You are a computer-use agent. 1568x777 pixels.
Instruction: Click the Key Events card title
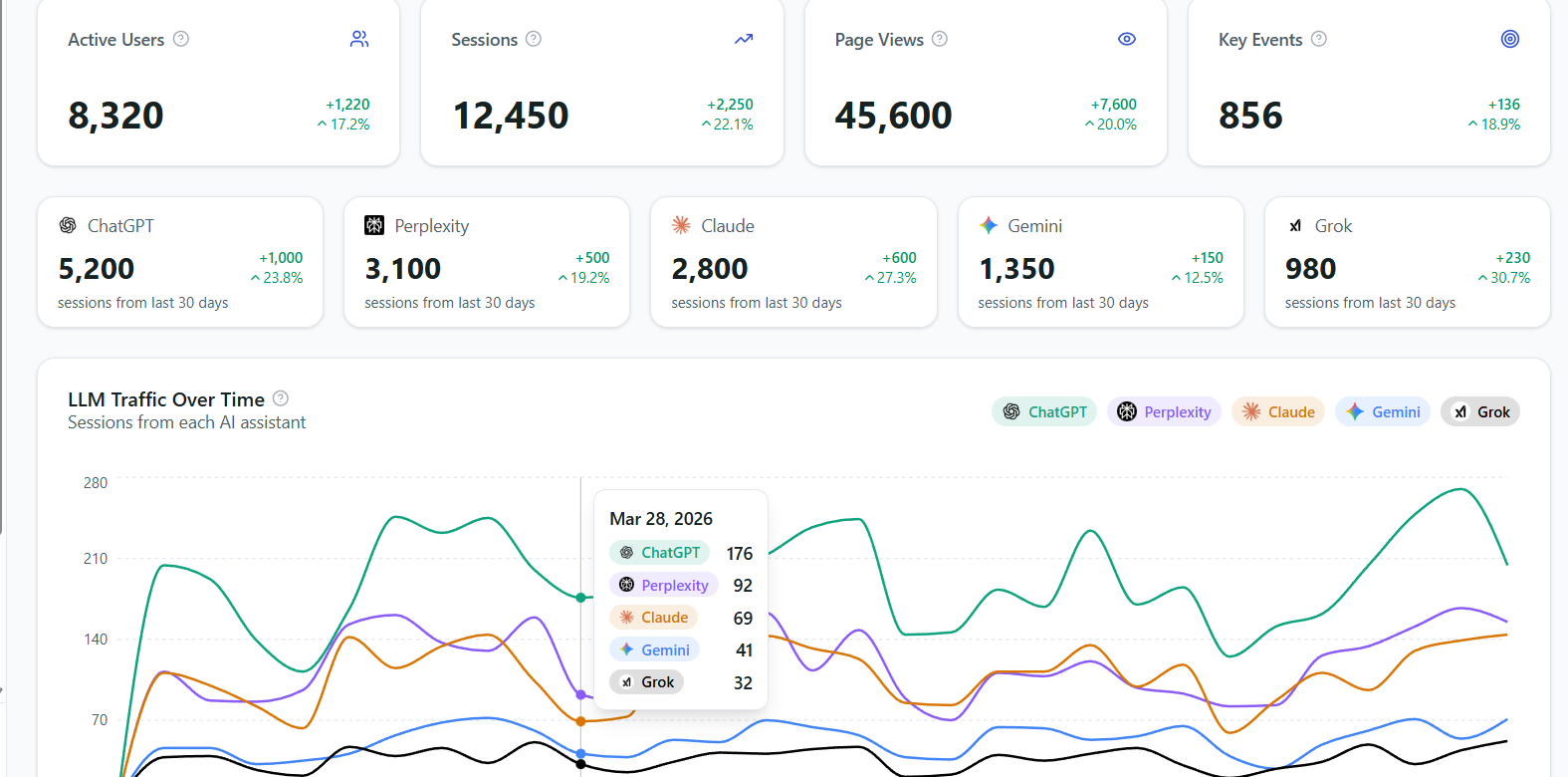tap(1260, 40)
